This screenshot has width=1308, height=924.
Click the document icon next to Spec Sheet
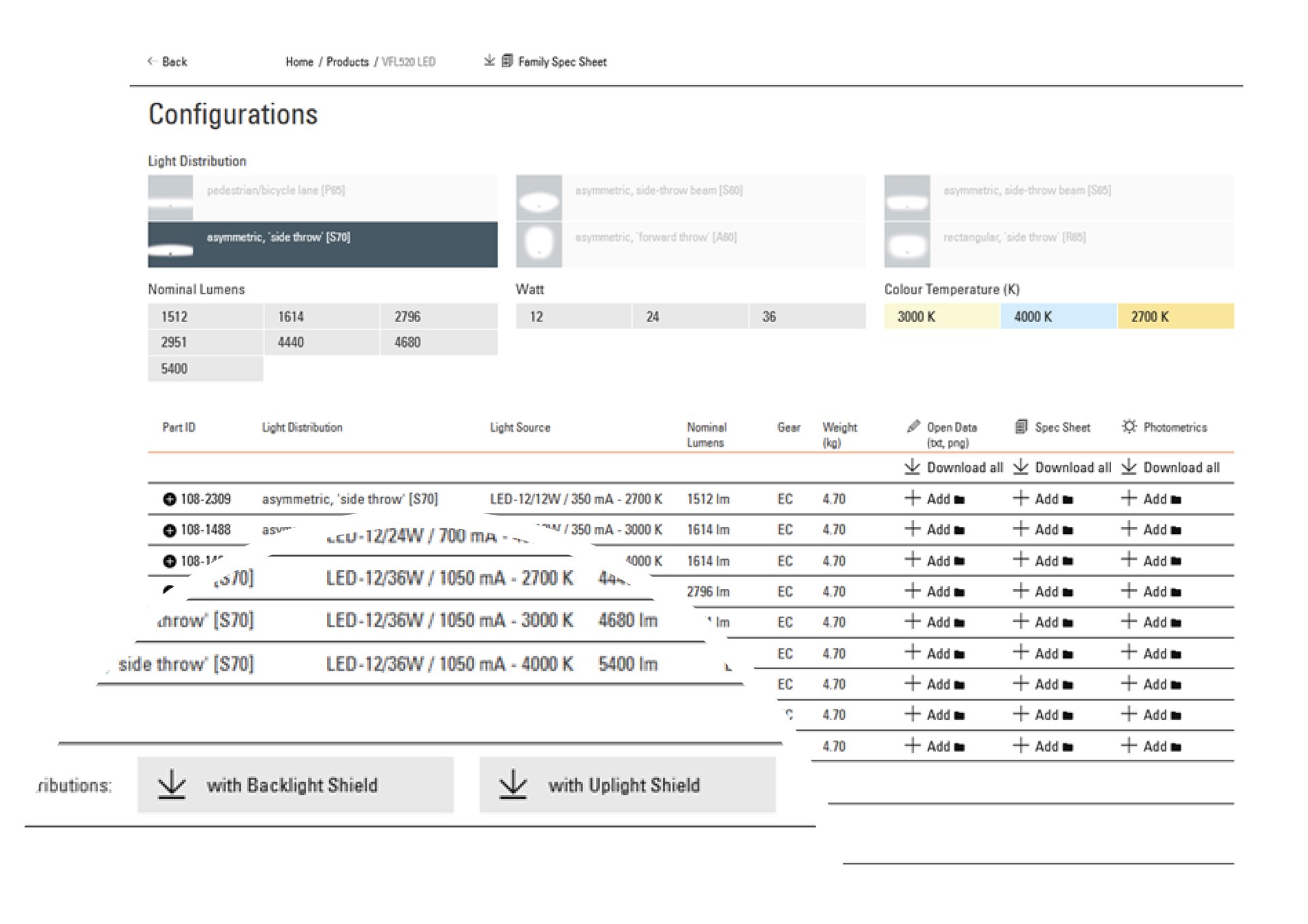[x=1021, y=428]
